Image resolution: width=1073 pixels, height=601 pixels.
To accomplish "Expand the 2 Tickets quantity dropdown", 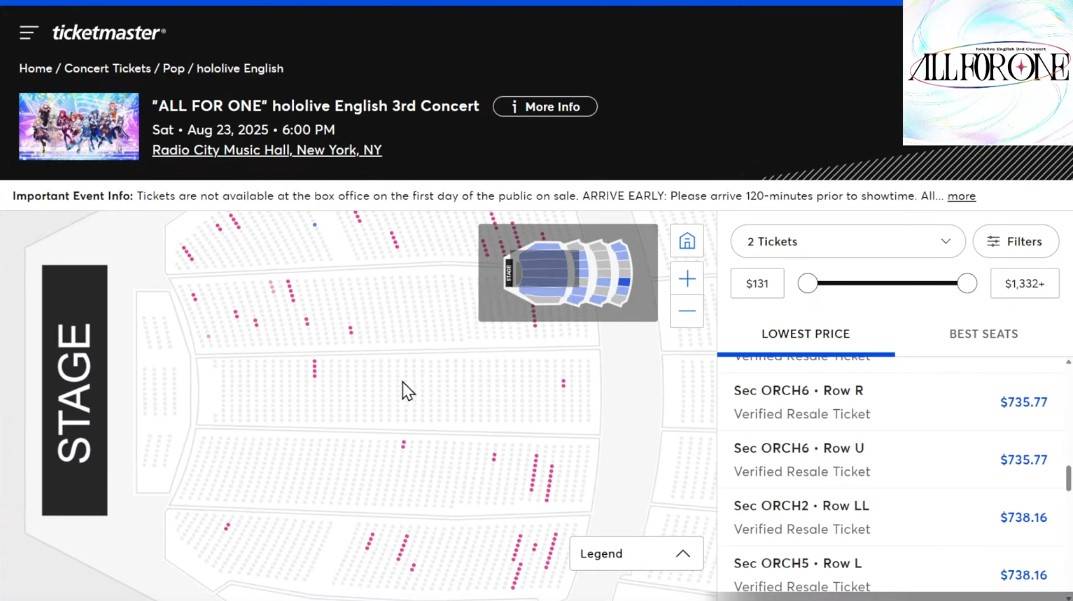I will (x=848, y=242).
